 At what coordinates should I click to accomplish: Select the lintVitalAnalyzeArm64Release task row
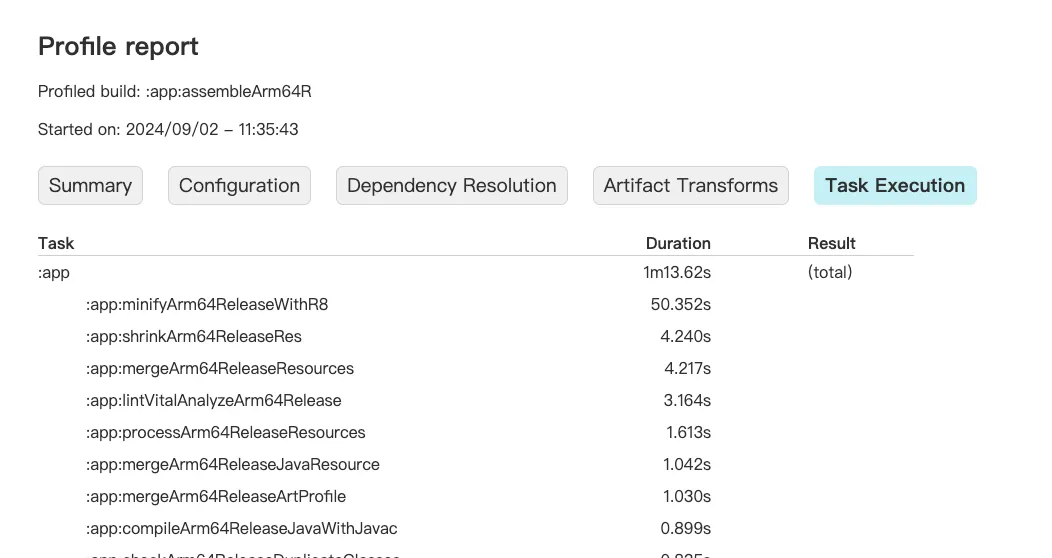pyautogui.click(x=214, y=400)
